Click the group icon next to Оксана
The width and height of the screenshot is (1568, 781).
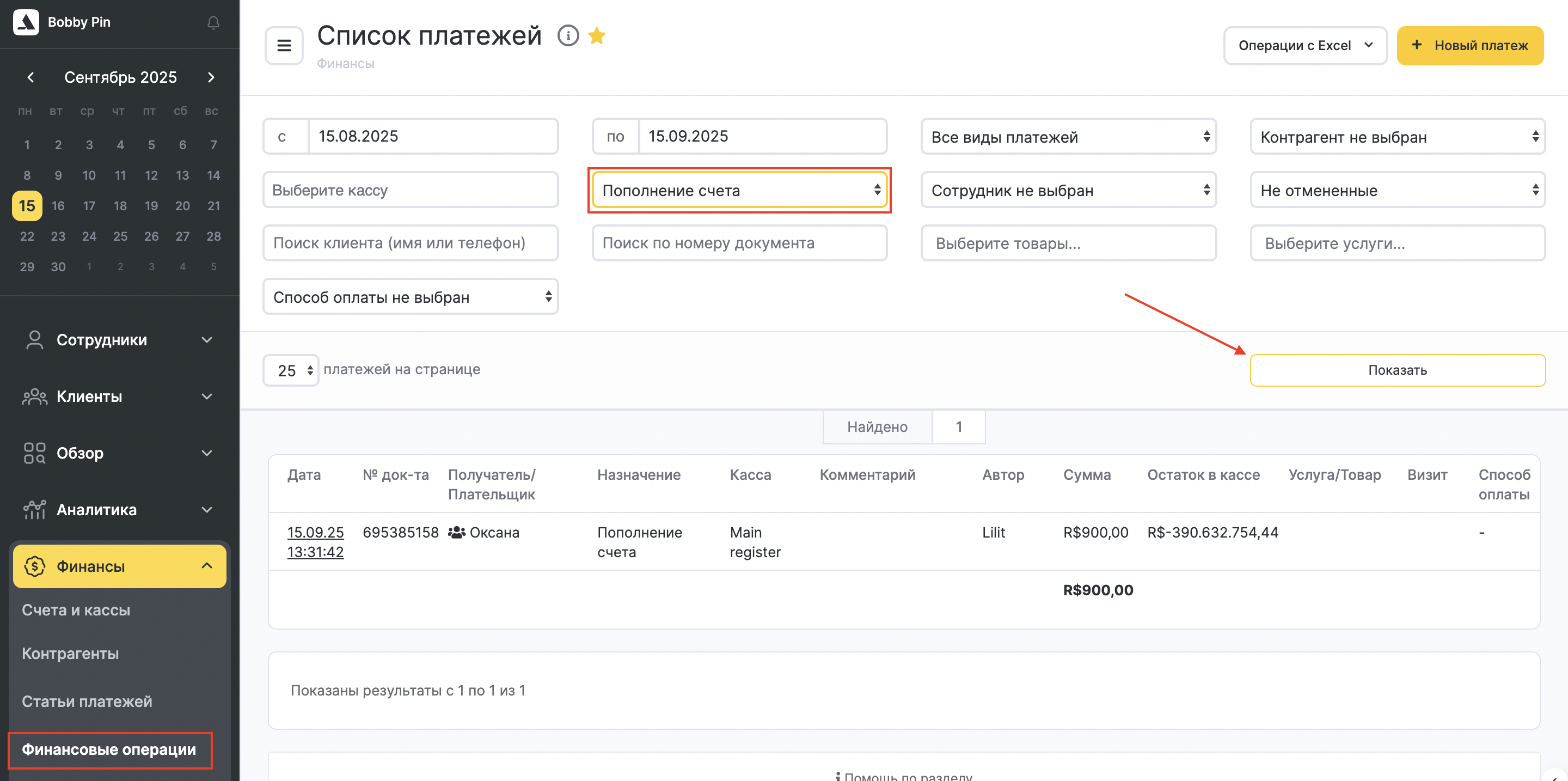coord(457,533)
